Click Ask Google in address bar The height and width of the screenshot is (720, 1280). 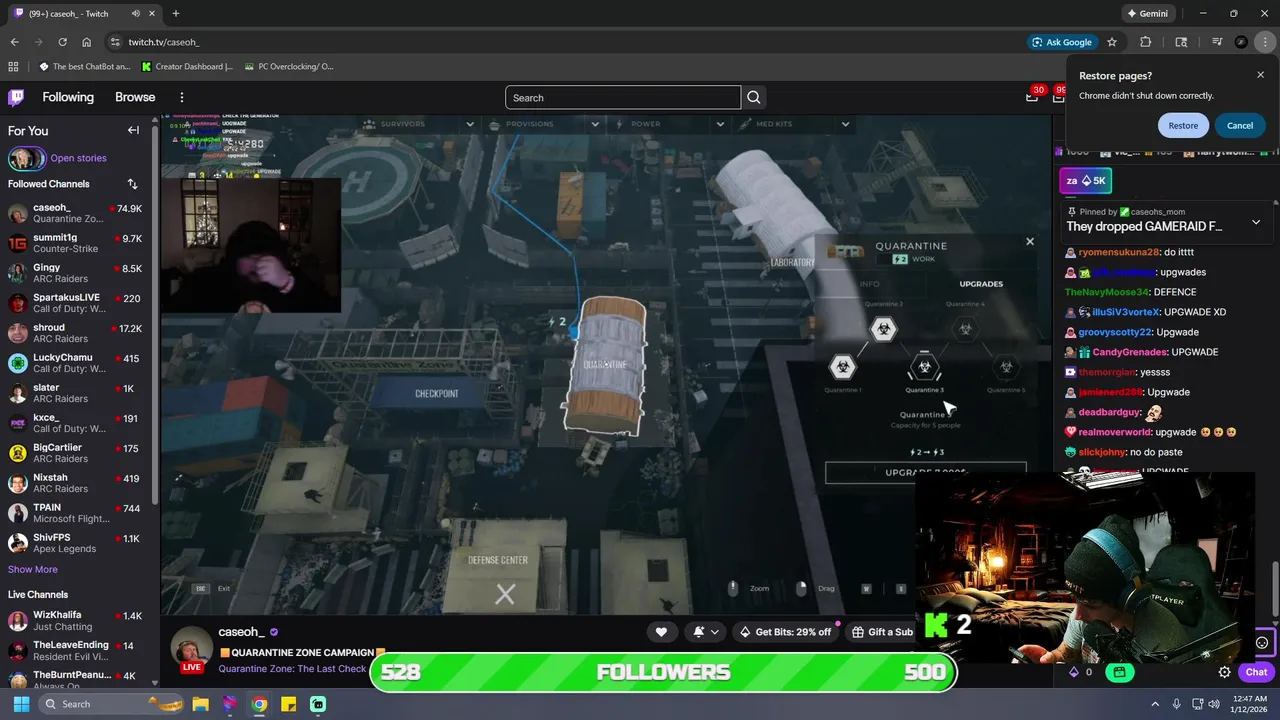[1062, 42]
